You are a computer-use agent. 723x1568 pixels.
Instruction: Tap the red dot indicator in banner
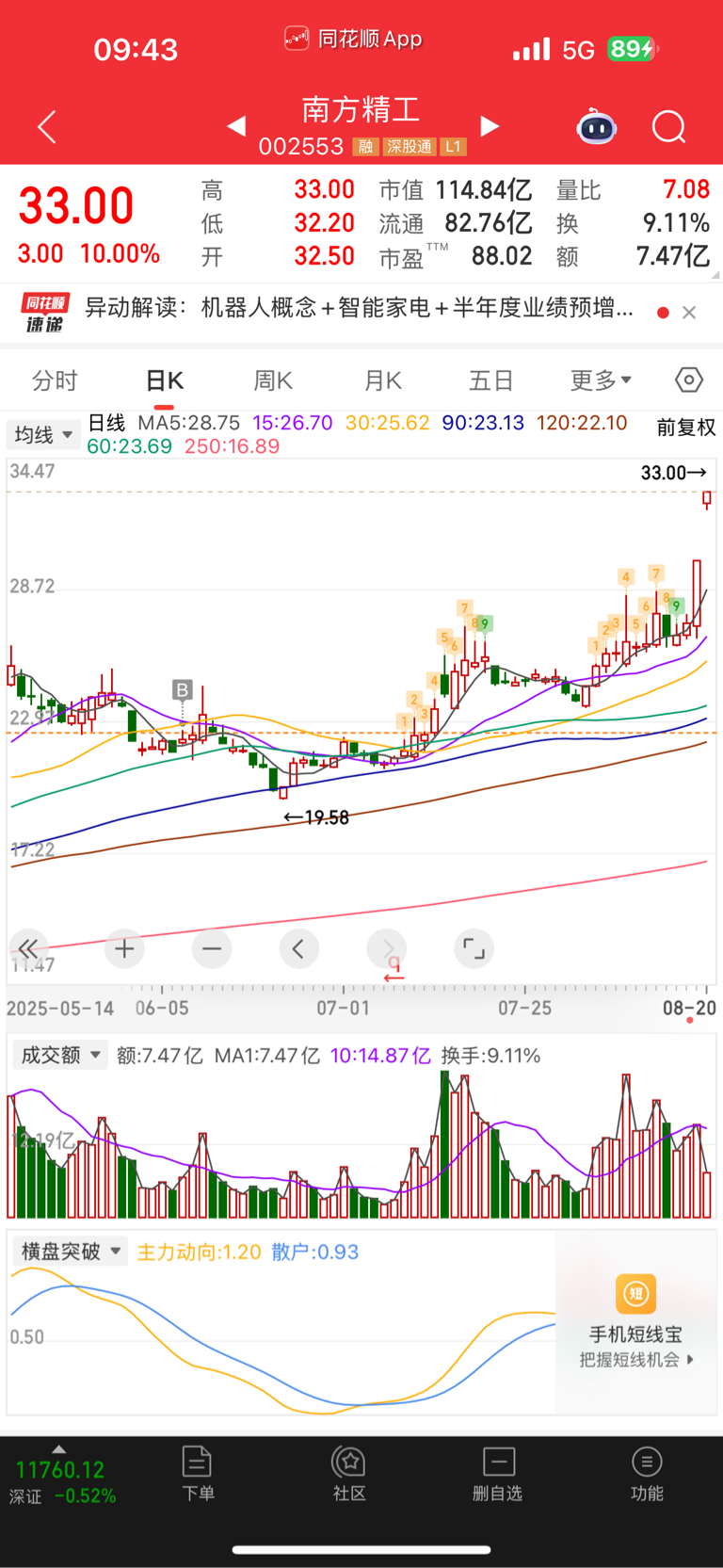click(663, 313)
